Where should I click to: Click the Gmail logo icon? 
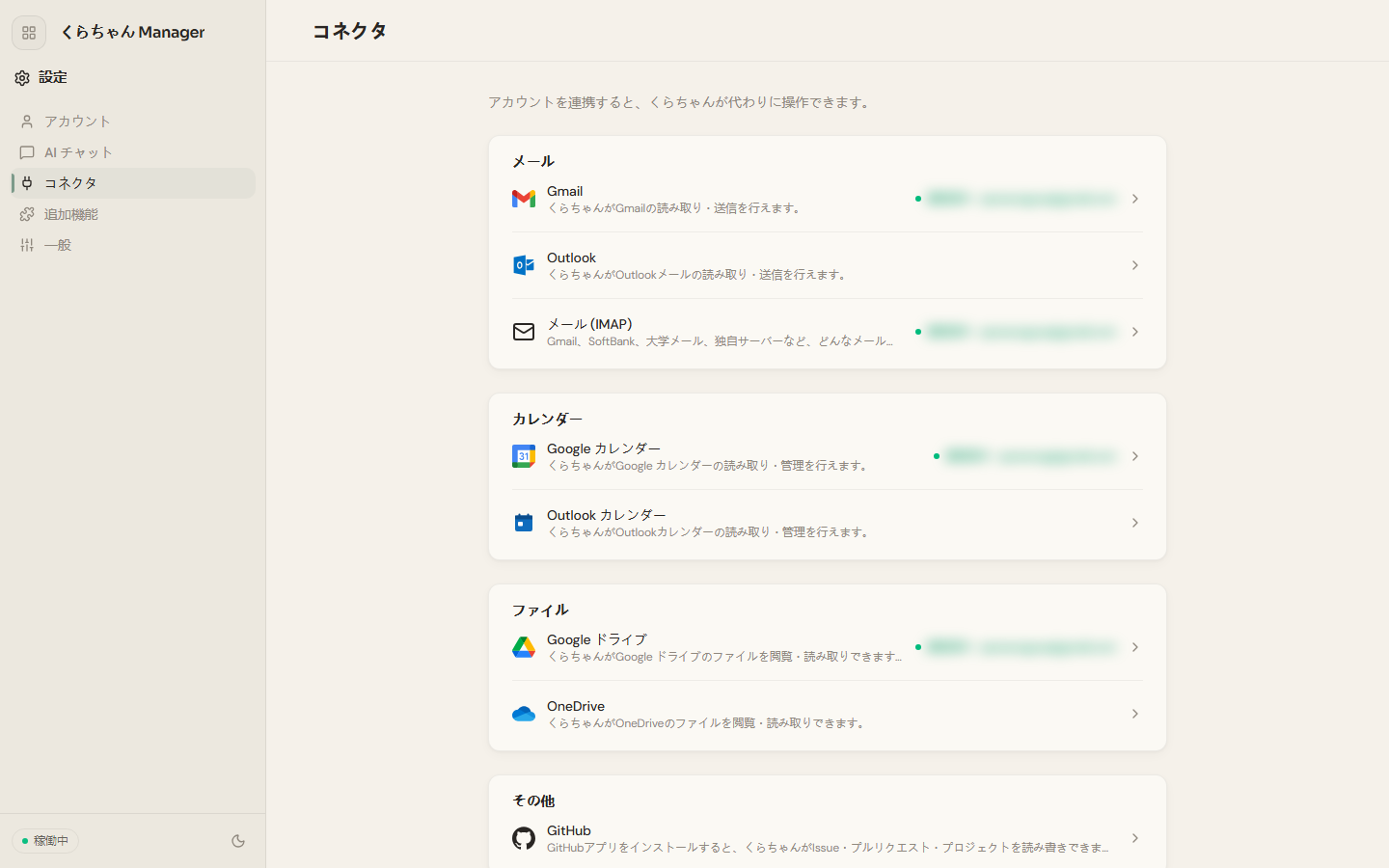(524, 199)
